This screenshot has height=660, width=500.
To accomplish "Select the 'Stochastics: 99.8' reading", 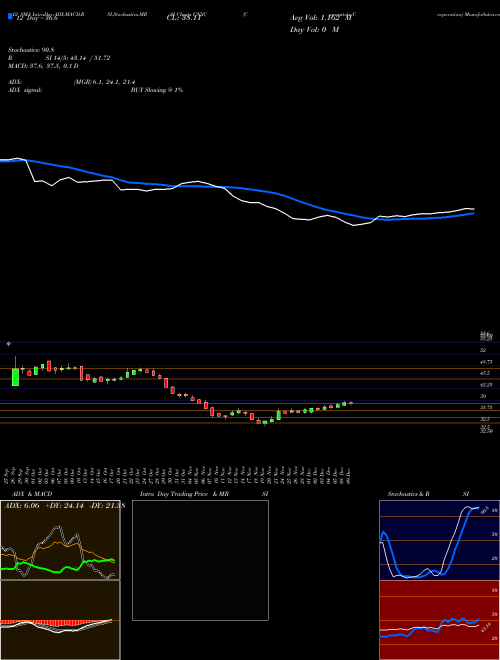I will [32, 50].
